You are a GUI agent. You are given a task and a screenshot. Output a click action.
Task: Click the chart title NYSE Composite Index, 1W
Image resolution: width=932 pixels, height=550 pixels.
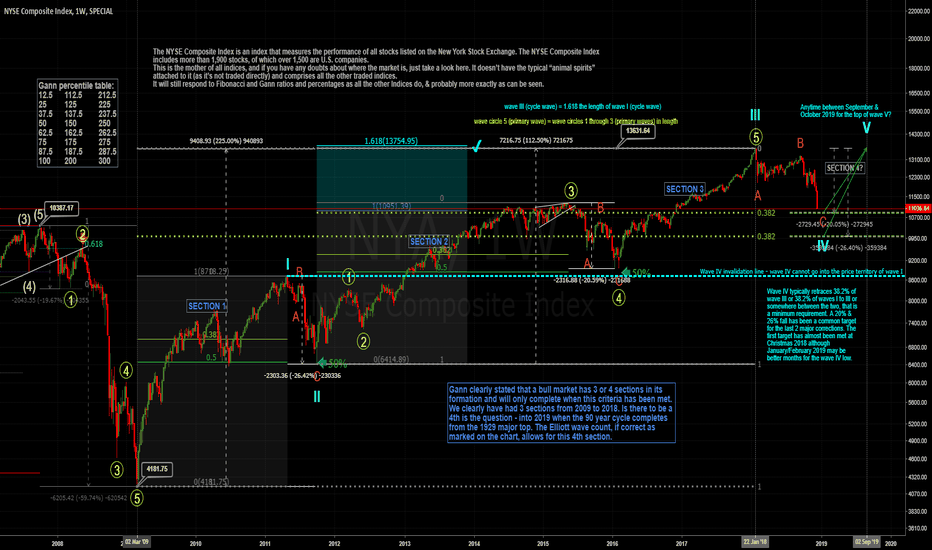pos(58,11)
